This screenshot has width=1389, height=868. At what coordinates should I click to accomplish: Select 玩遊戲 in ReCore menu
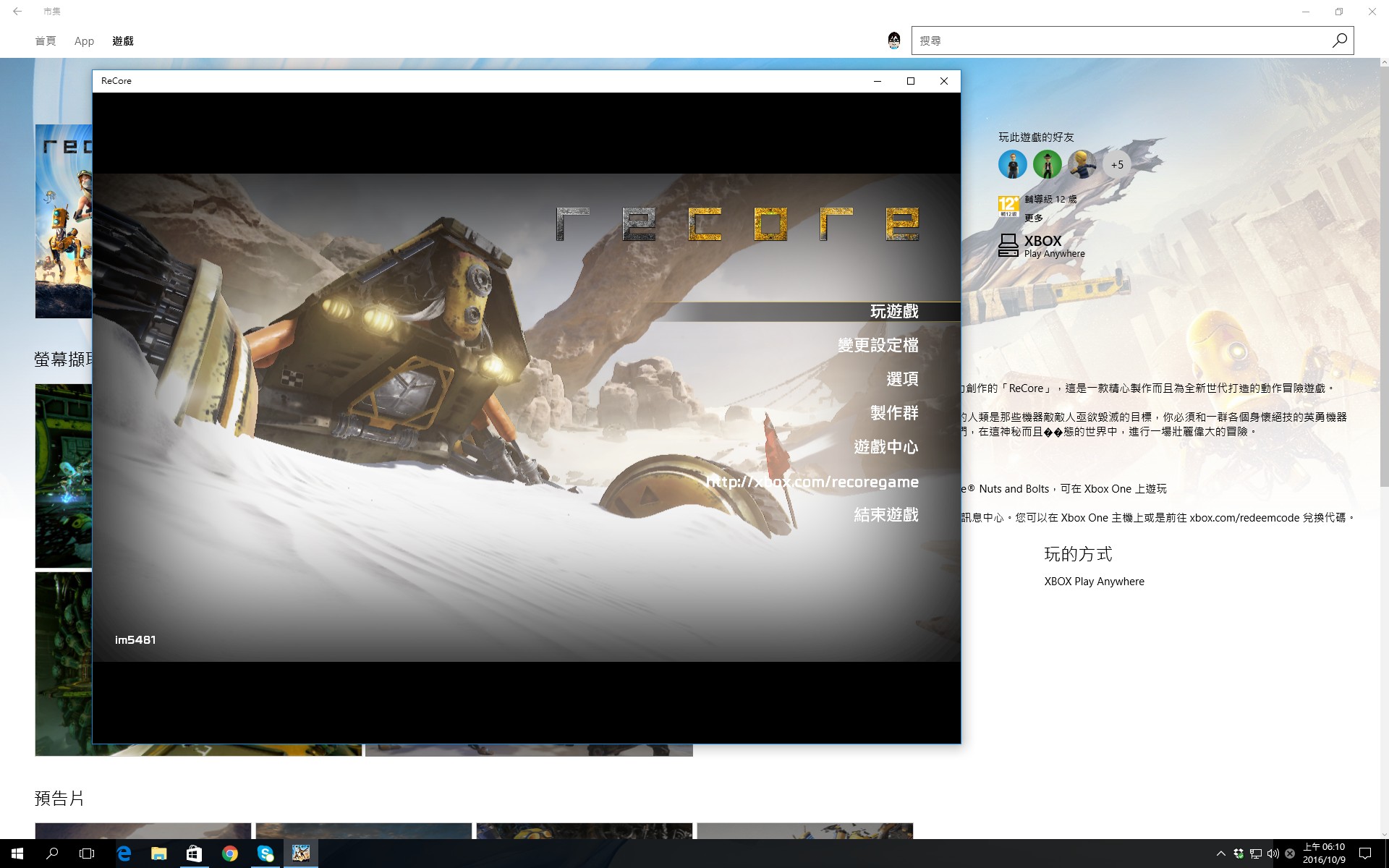[x=894, y=311]
